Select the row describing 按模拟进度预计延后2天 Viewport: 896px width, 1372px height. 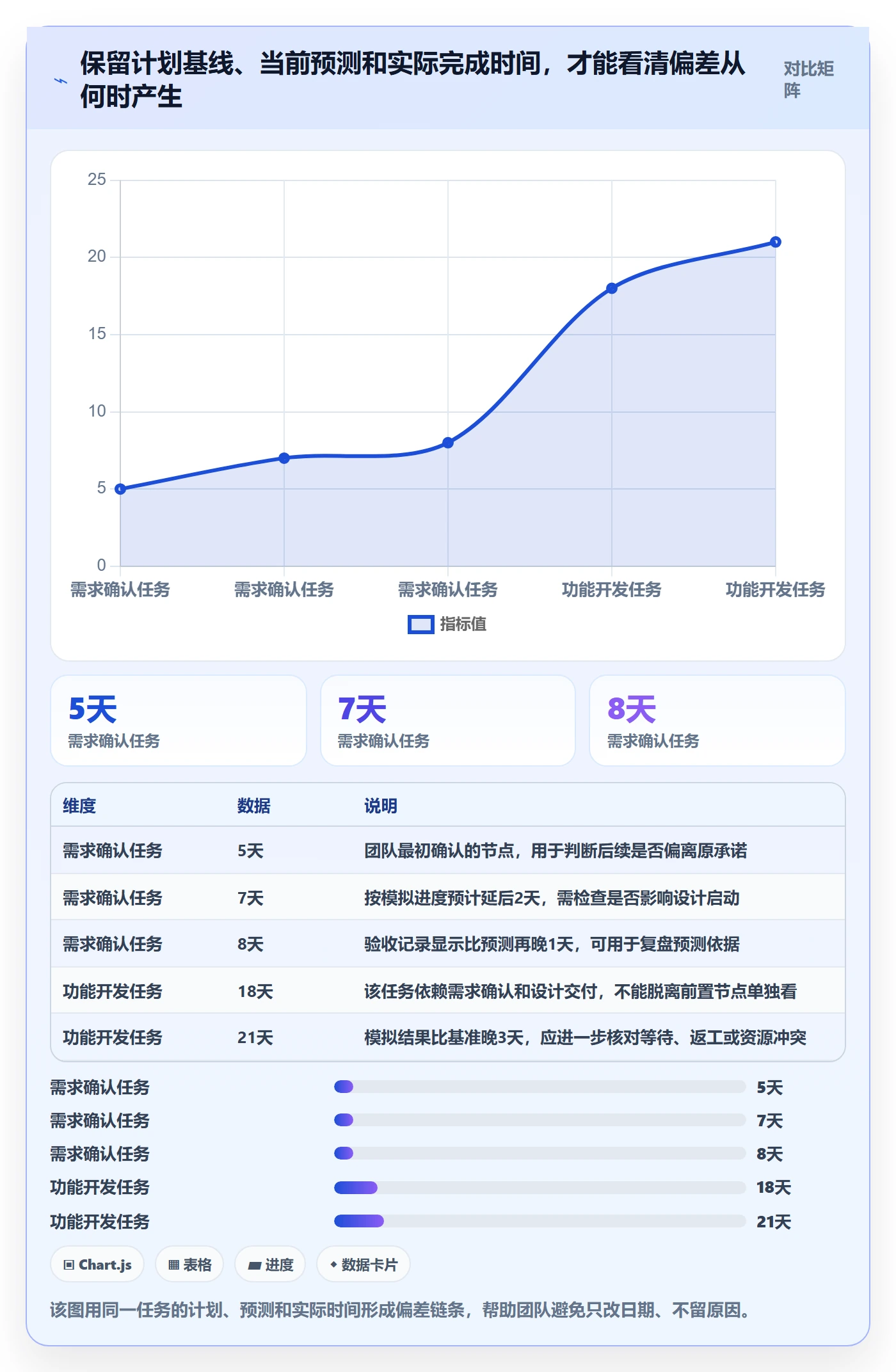coord(448,897)
